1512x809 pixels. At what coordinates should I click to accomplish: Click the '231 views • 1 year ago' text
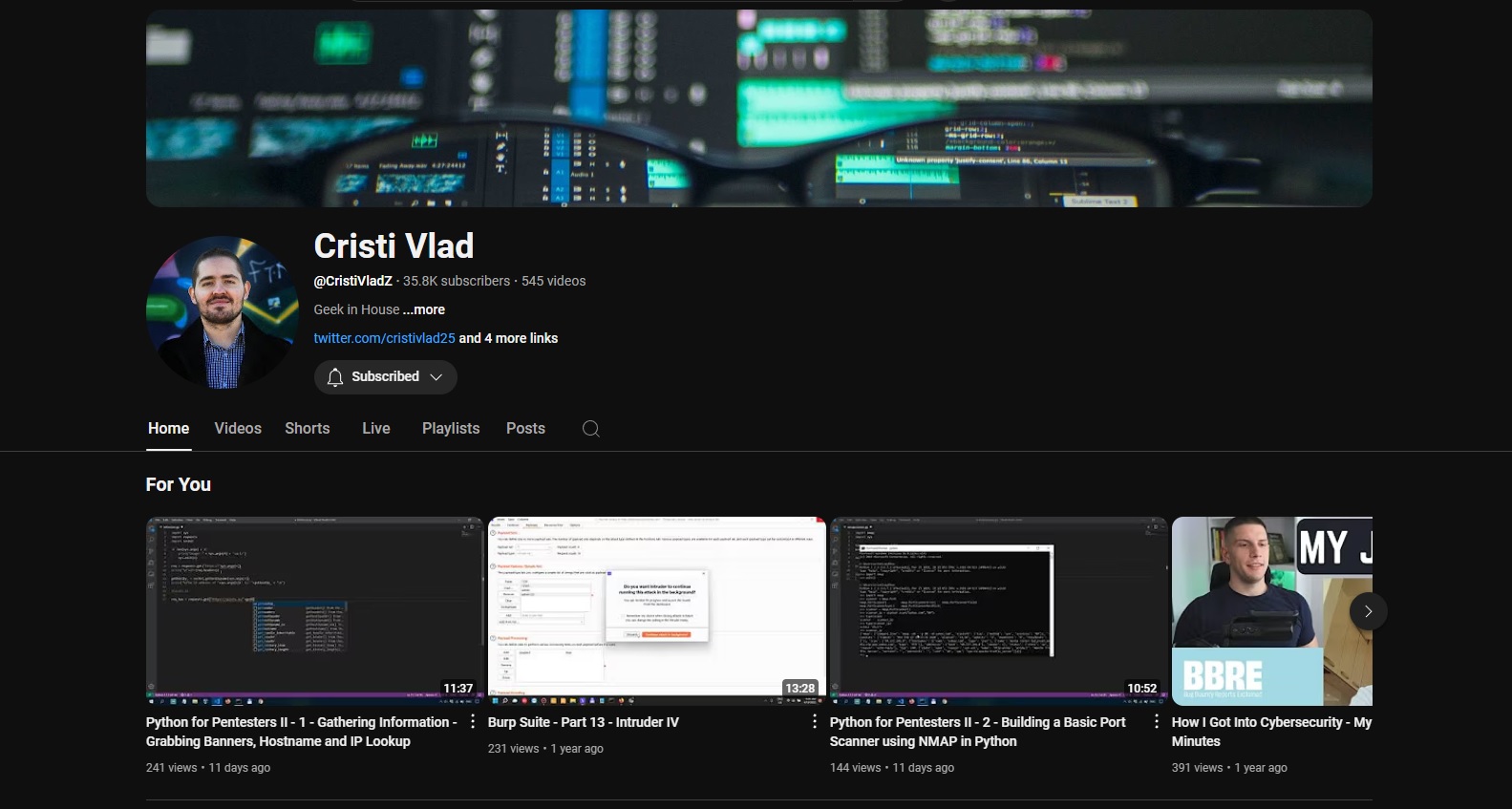coord(545,749)
